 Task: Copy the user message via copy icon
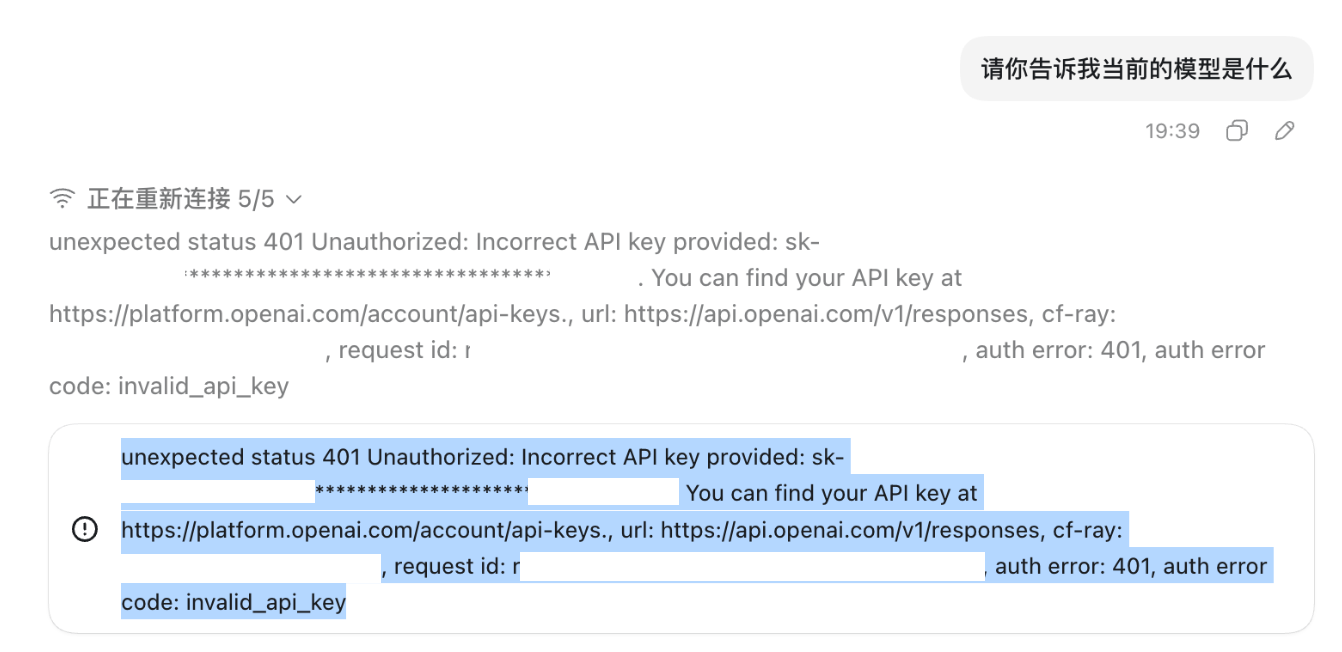tap(1237, 131)
